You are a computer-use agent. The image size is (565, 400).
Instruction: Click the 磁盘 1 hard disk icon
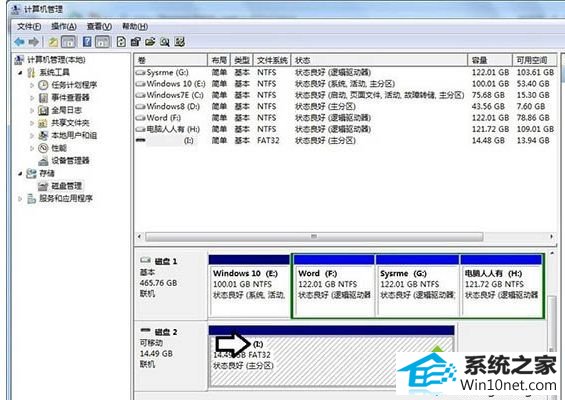(145, 260)
